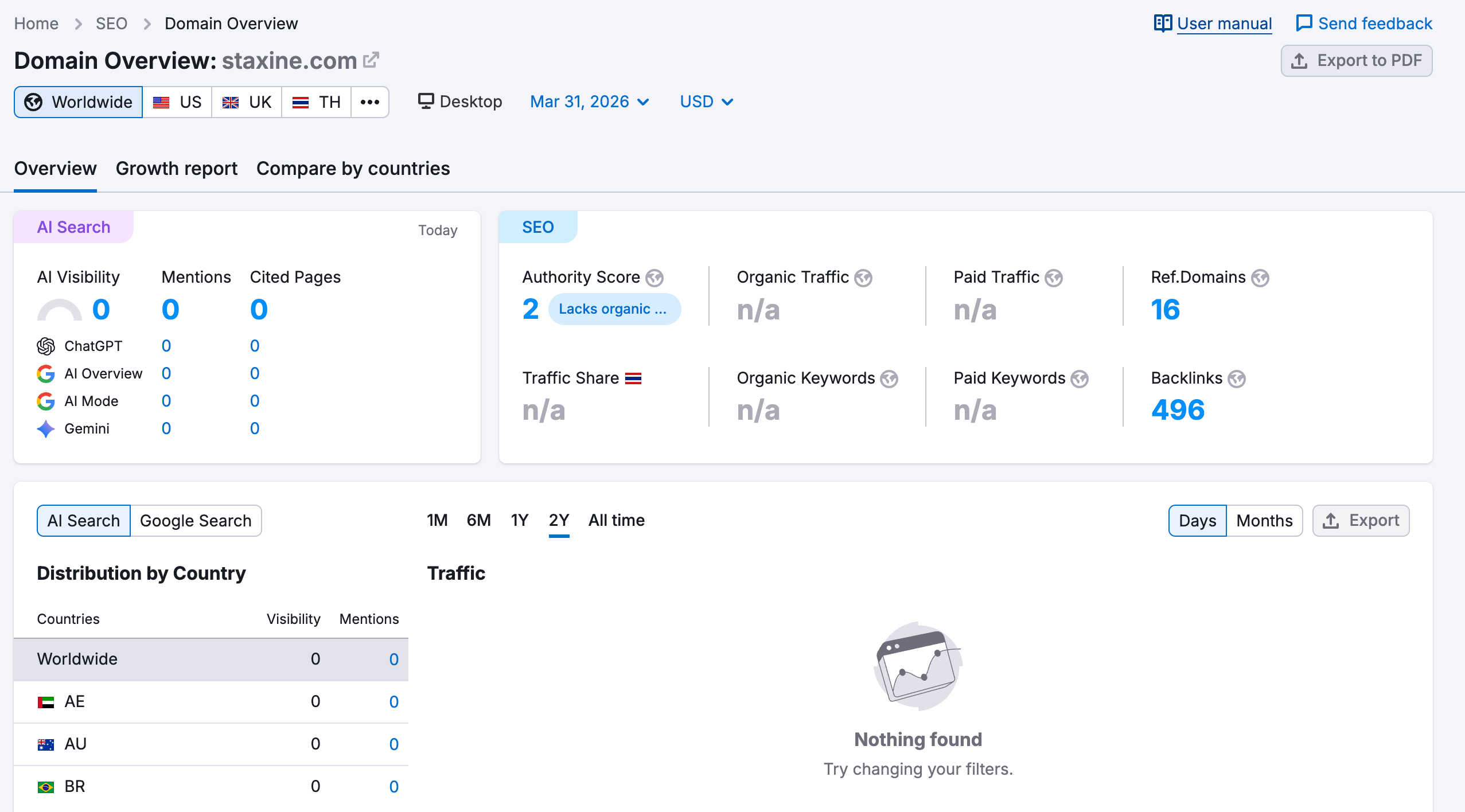Click the Nothing found chart illustration
1465x812 pixels.
tap(918, 666)
